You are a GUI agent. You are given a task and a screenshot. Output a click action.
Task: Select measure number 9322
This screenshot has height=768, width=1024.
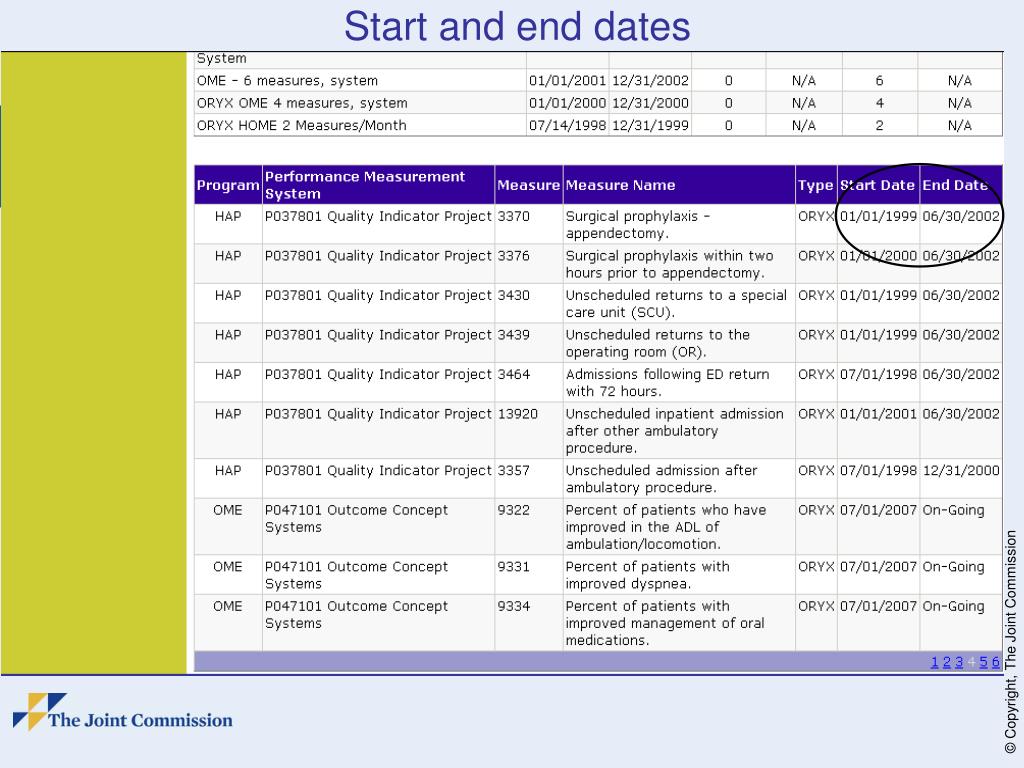513,510
